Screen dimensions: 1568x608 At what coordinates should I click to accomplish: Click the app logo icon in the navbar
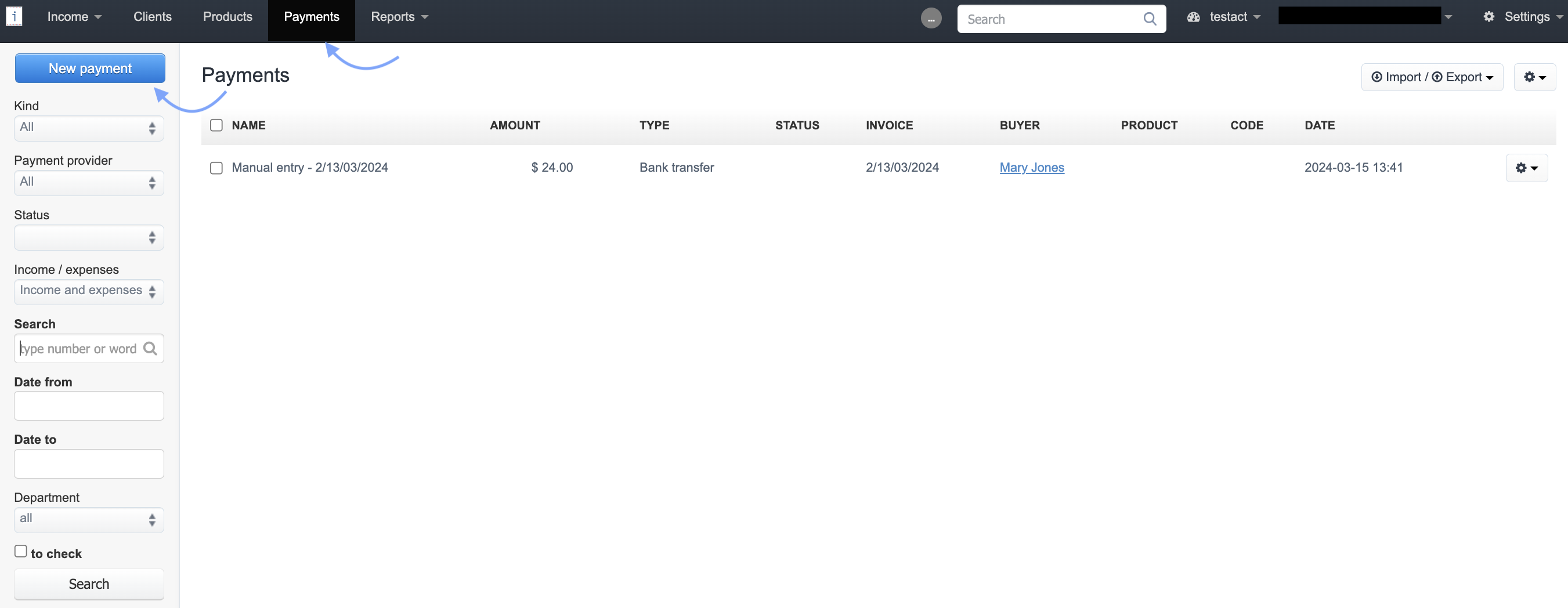[14, 16]
